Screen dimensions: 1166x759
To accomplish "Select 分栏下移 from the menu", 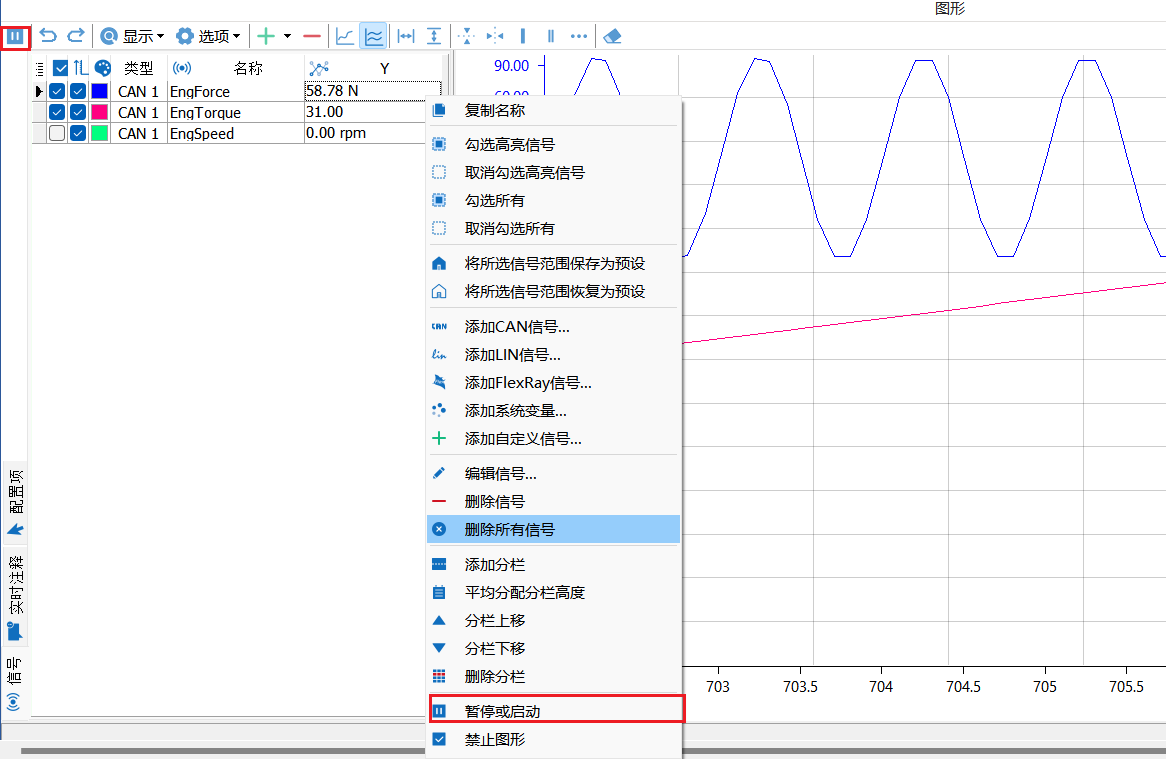I will pos(554,649).
